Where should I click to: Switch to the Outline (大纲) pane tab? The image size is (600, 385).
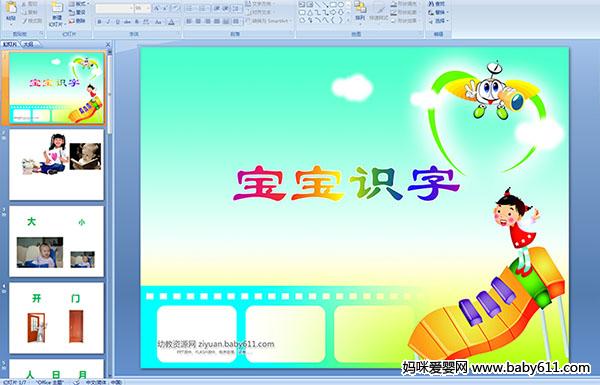(28, 44)
